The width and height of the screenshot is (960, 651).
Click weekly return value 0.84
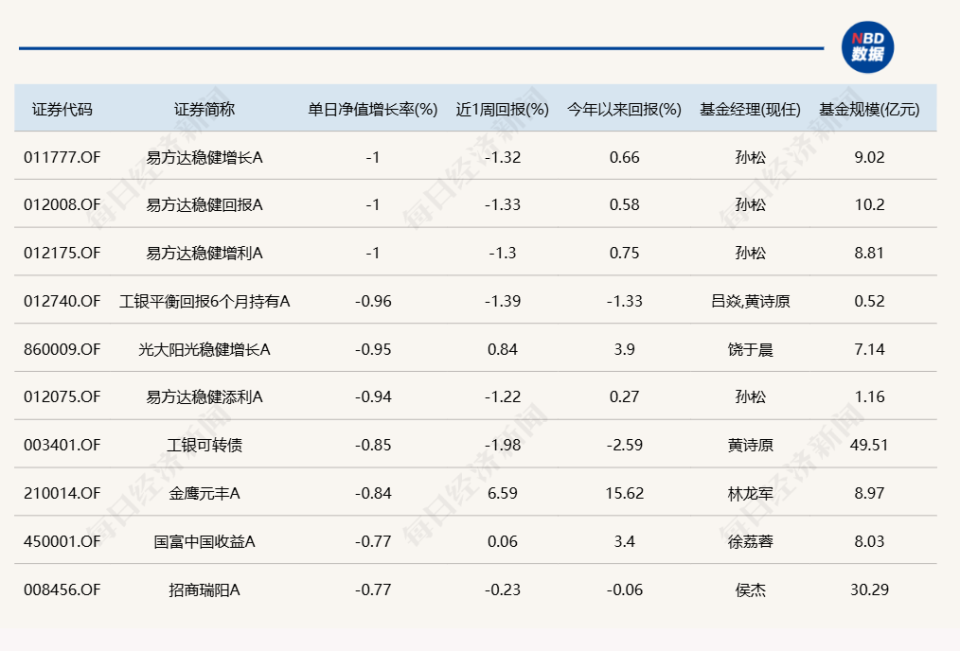pos(503,349)
